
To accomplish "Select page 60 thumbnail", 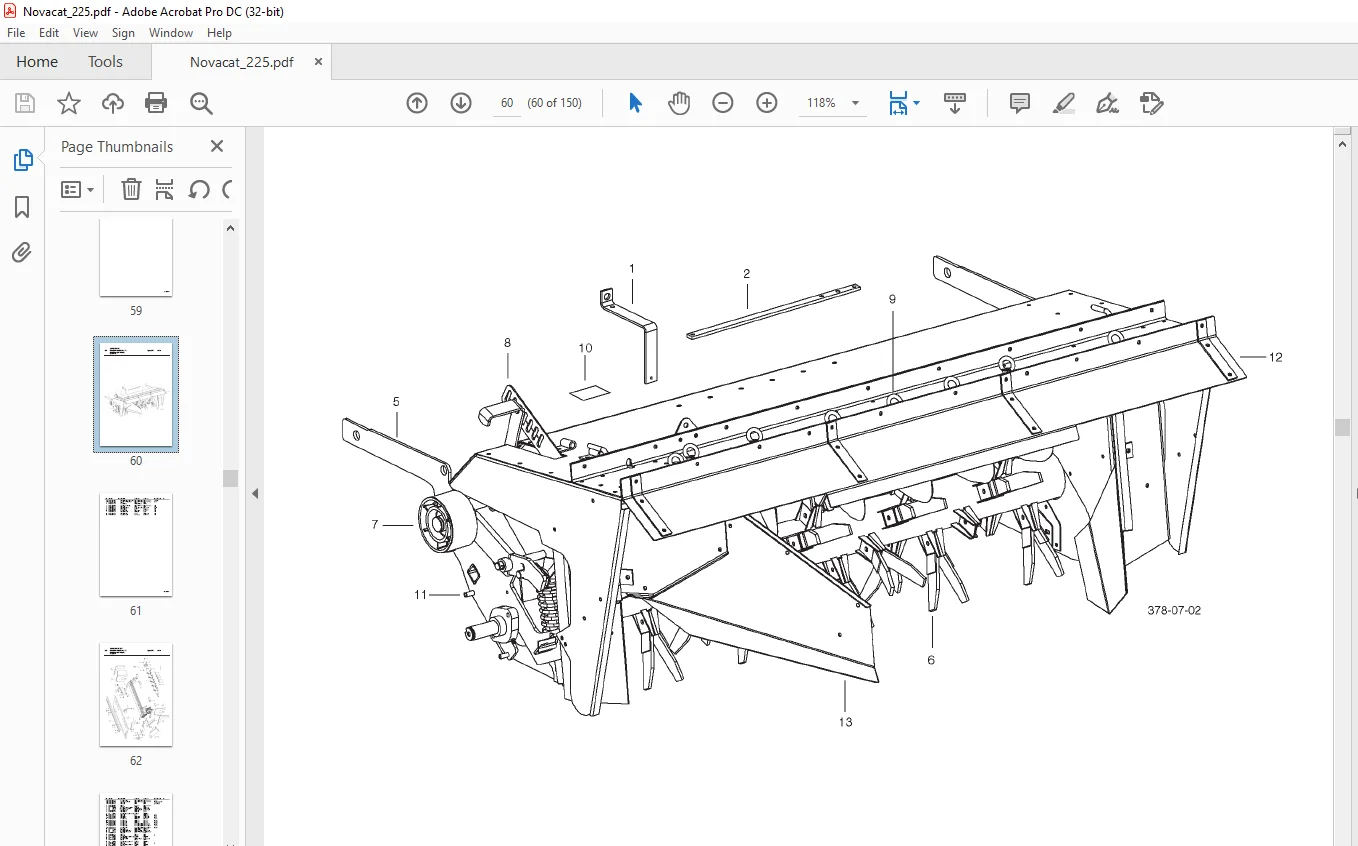I will point(136,395).
